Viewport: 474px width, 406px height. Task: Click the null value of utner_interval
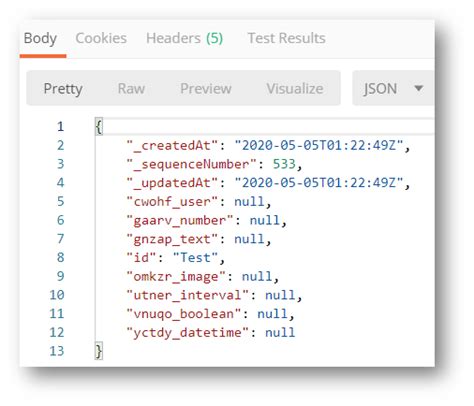coord(280,295)
